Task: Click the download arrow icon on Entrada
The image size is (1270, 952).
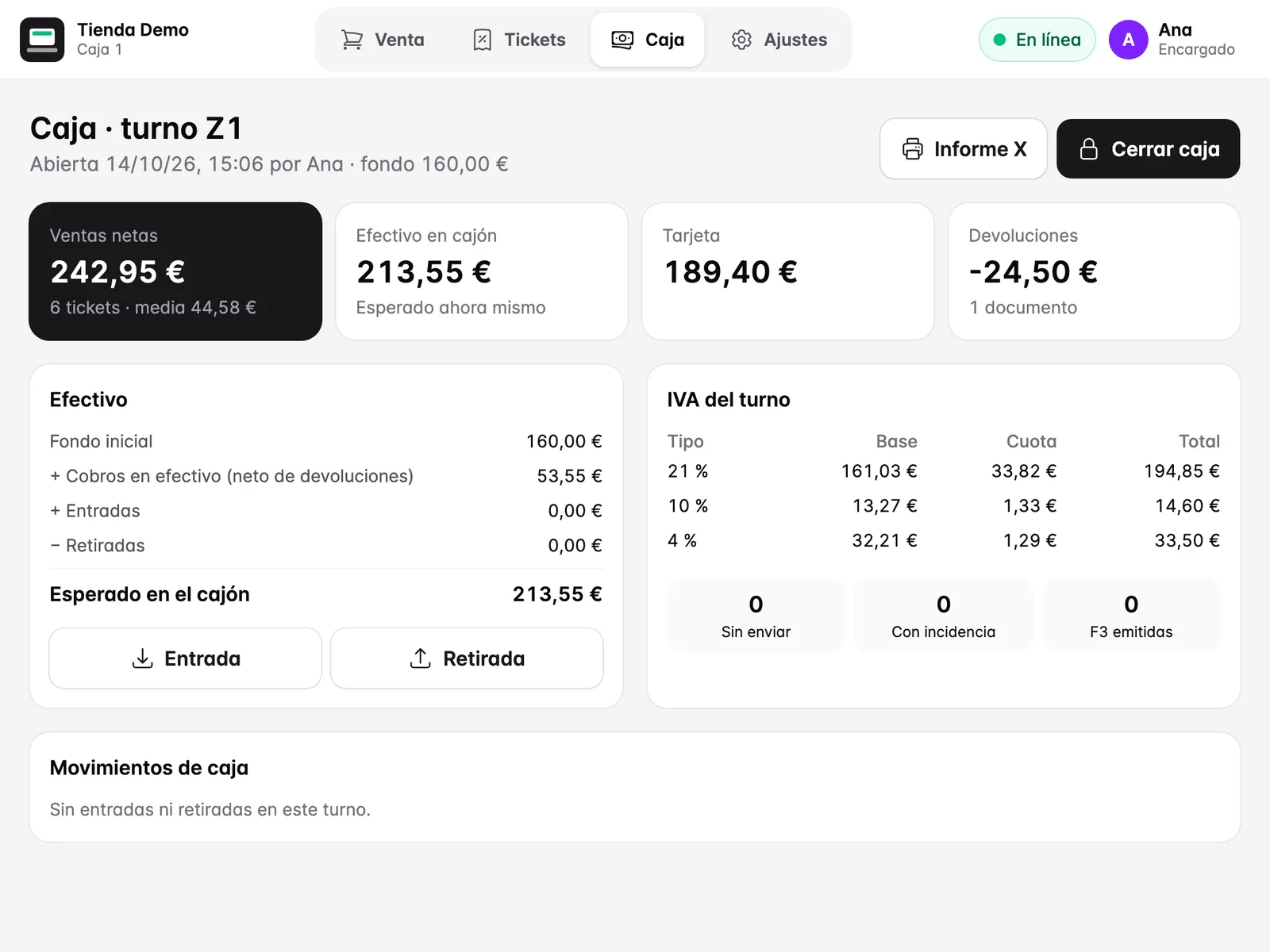Action: 142,658
